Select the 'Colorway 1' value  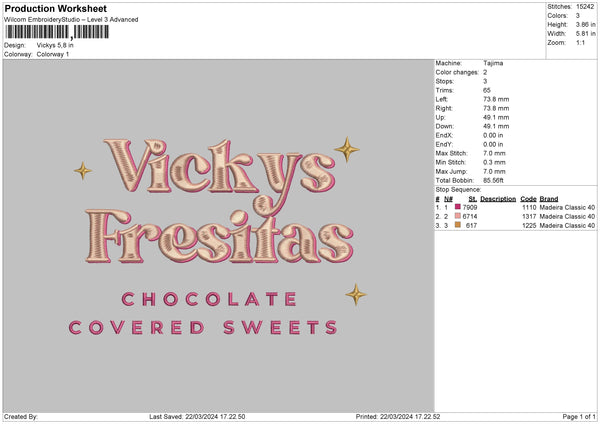(x=53, y=54)
